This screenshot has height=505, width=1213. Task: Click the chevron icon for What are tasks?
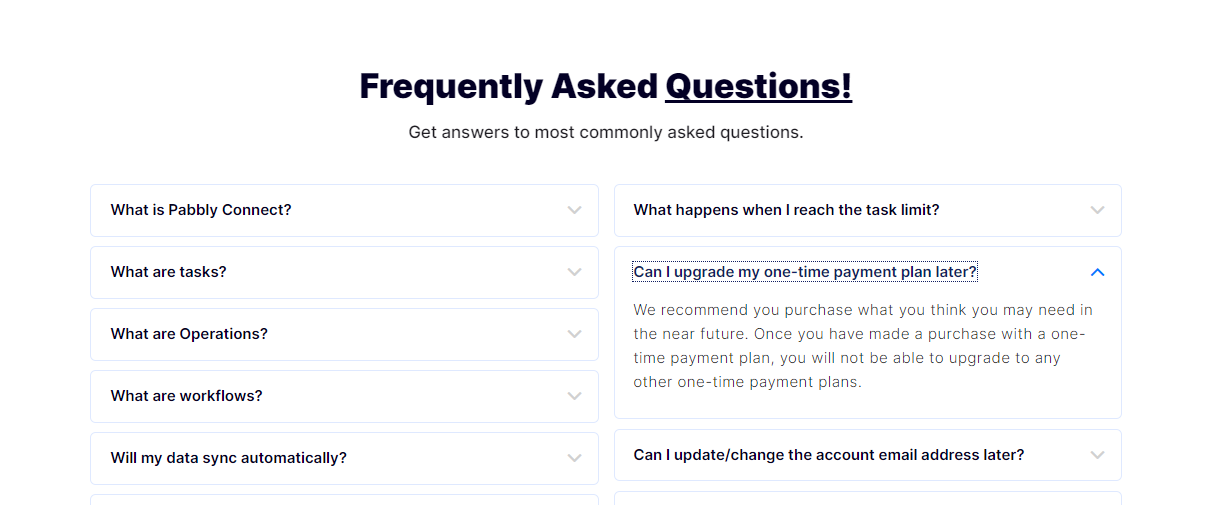pos(574,272)
